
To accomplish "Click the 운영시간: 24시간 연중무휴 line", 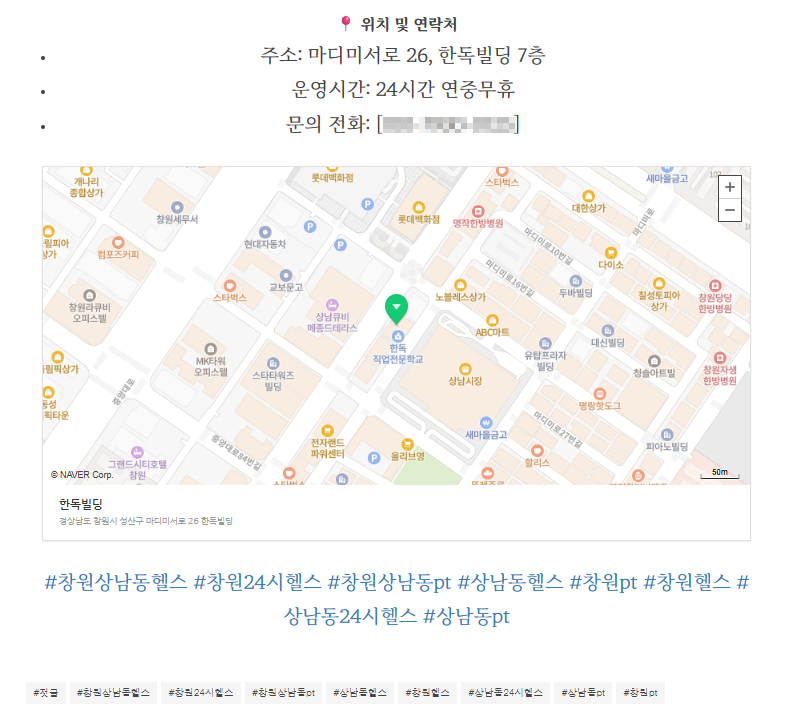I will point(403,89).
